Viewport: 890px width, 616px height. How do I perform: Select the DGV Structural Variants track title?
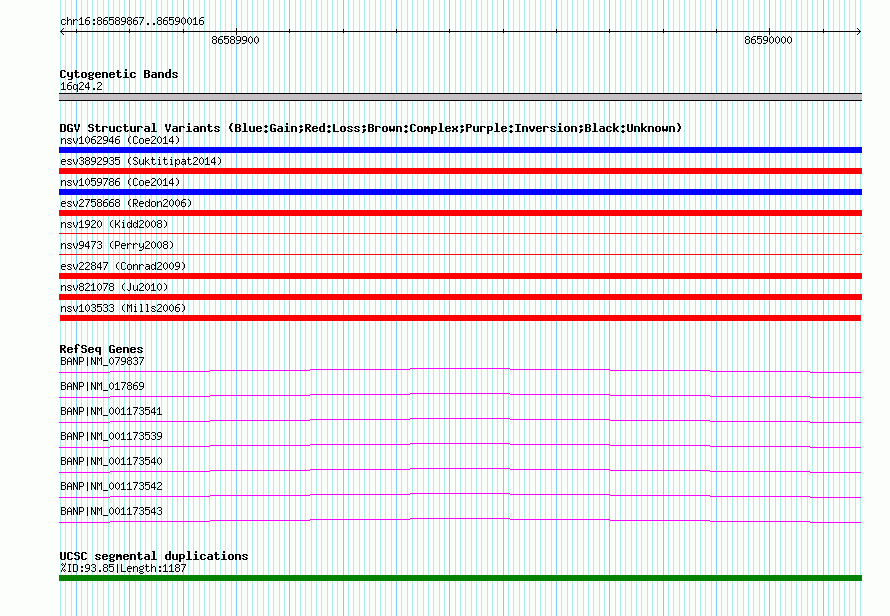pyautogui.click(x=371, y=128)
